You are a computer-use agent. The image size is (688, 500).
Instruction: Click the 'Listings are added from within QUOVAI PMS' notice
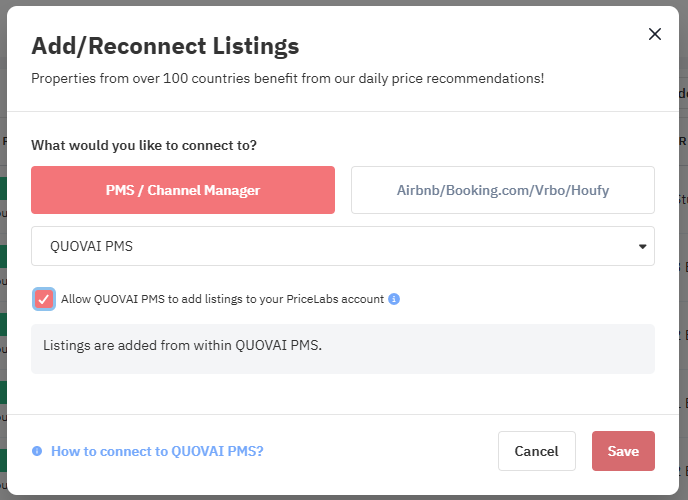pos(343,349)
